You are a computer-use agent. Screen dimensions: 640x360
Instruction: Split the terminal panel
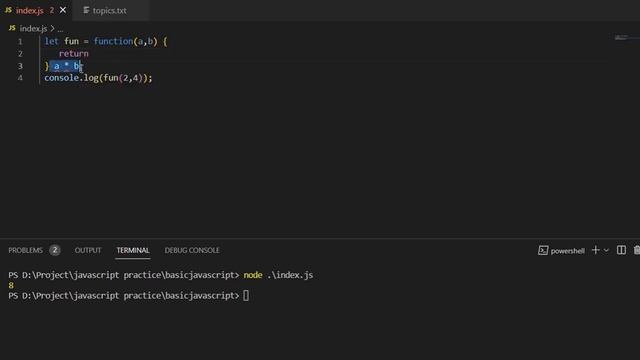pos(621,250)
